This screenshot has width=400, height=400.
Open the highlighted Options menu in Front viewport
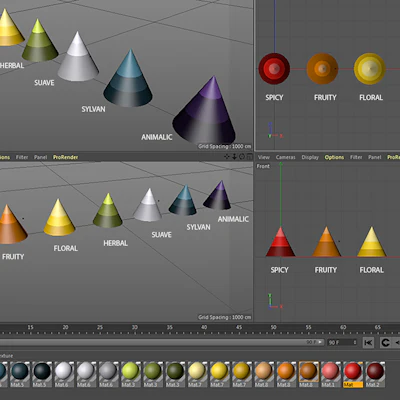pos(334,157)
